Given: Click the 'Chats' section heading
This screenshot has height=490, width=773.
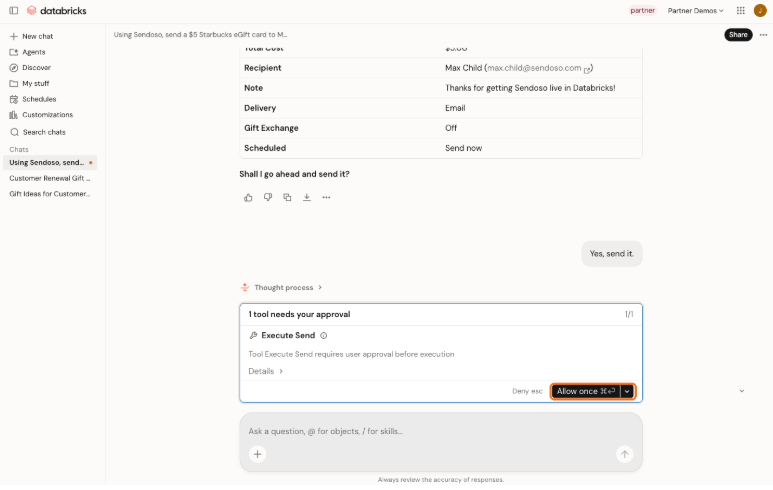Looking at the screenshot, I should coord(19,149).
